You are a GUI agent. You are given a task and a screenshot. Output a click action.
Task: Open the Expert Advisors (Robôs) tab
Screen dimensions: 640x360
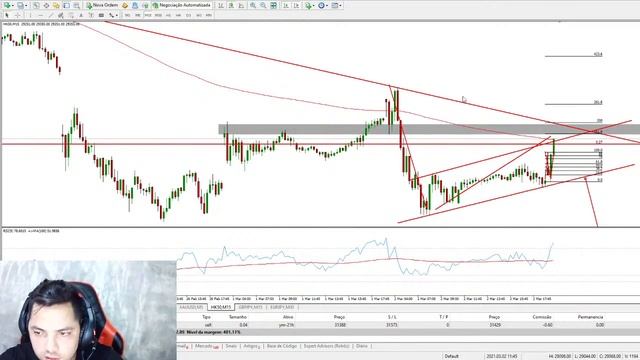[x=326, y=346]
